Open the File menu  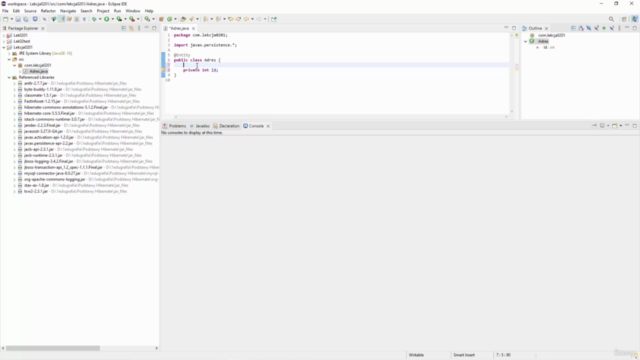tap(5, 11)
